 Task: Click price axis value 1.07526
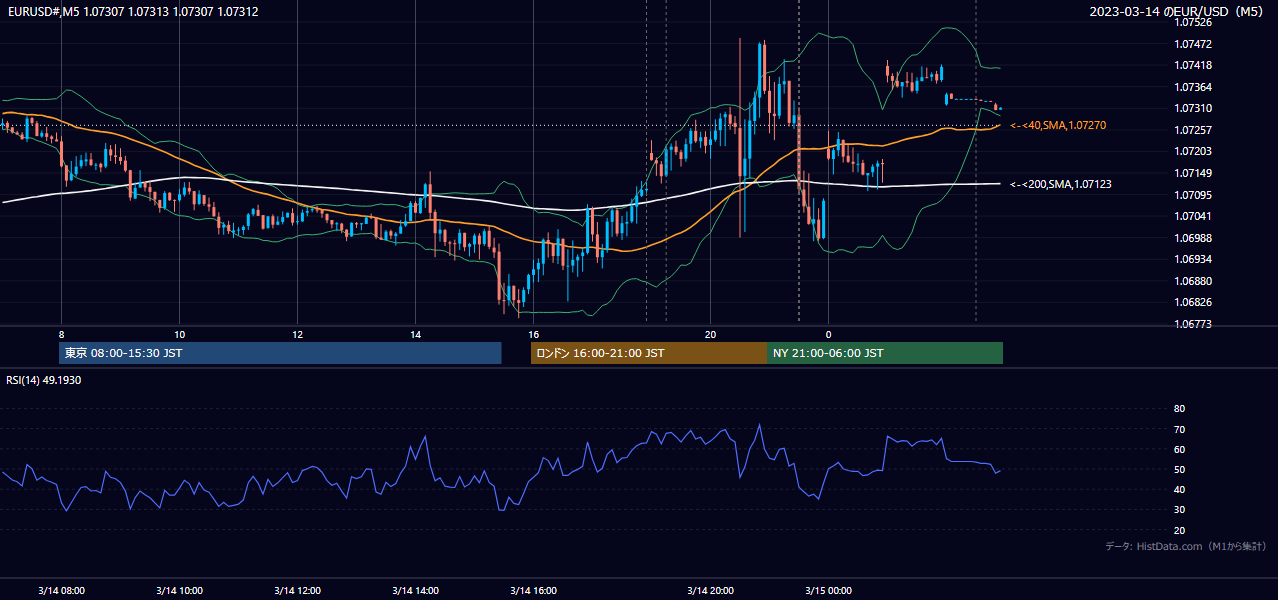pos(1192,22)
